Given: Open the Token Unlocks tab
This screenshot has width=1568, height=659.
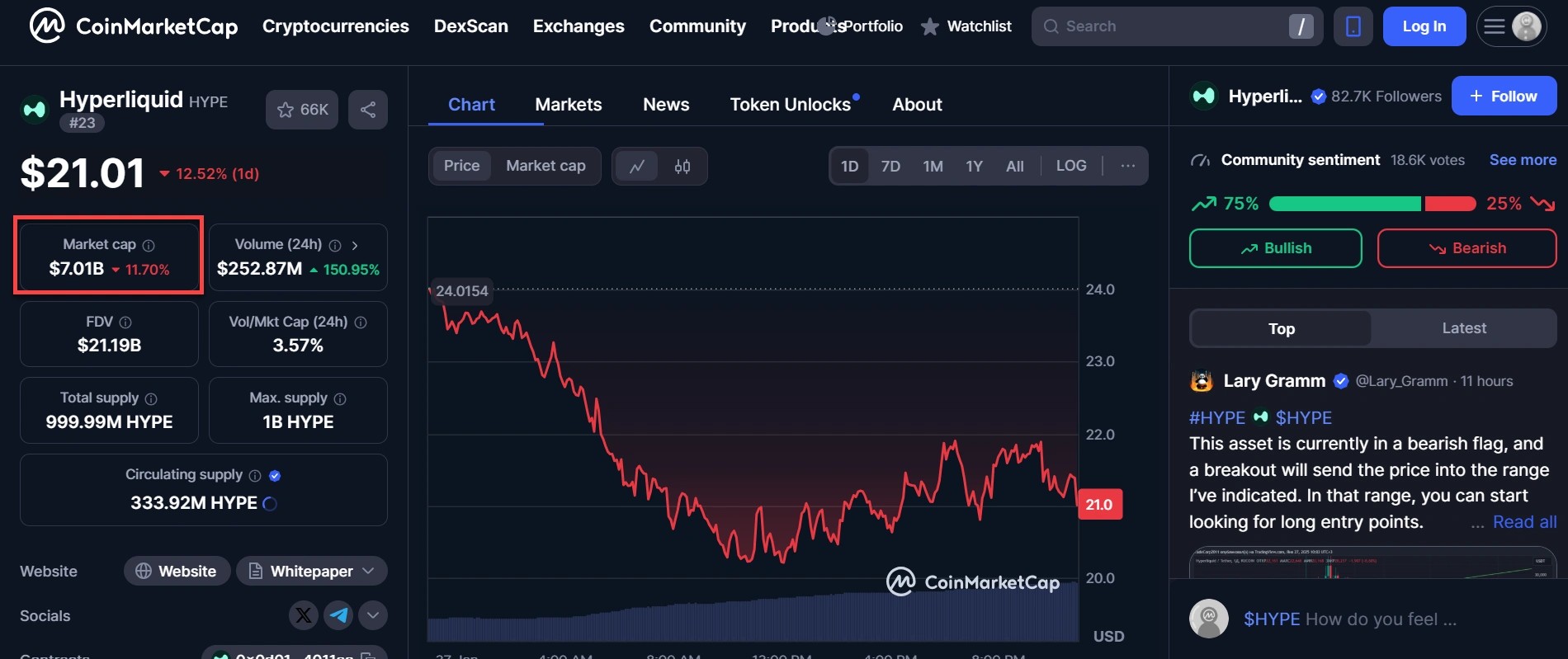Looking at the screenshot, I should click(x=790, y=105).
